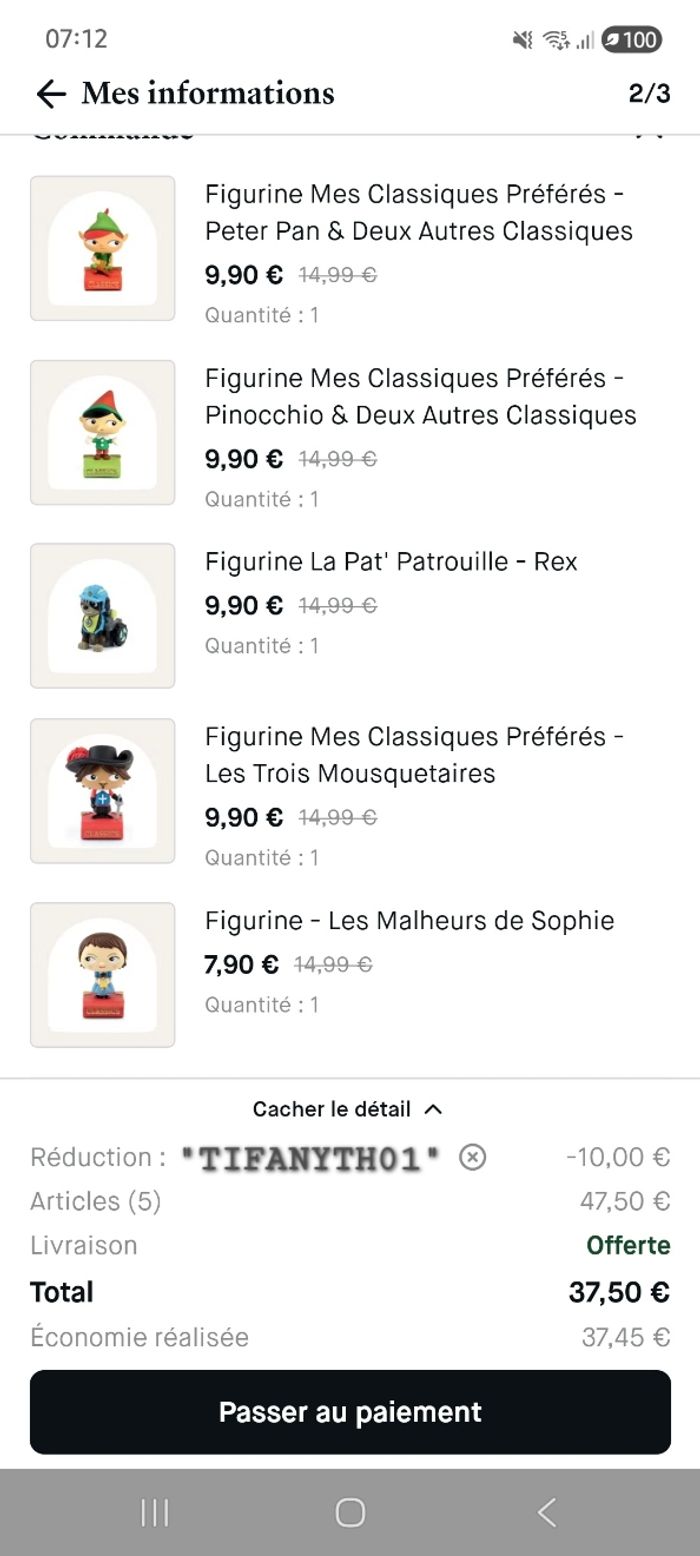Image resolution: width=700 pixels, height=1556 pixels.
Task: Open the Pinocchio figurine thumbnail
Action: tap(103, 432)
